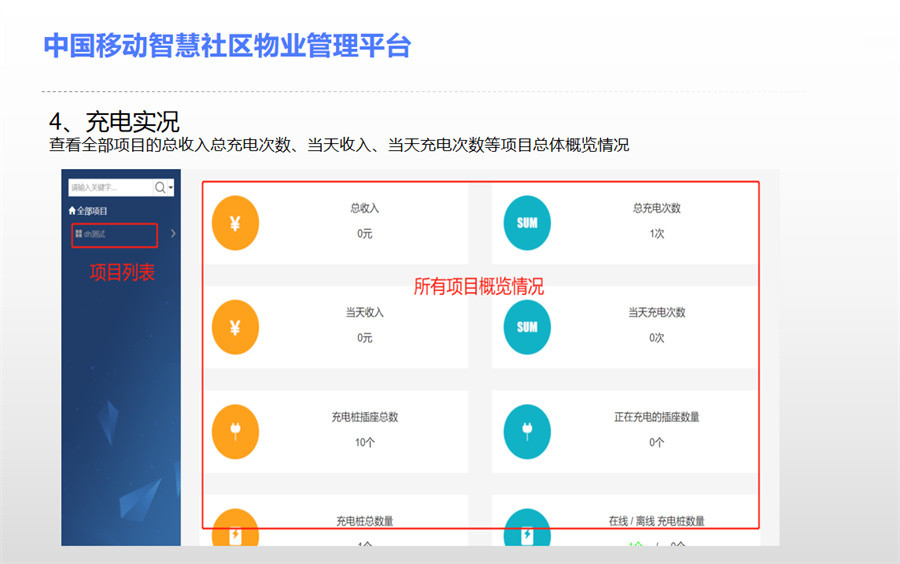The image size is (900, 564).
Task: Click the teal SUM icon for 当天充电次数
Action: click(527, 327)
